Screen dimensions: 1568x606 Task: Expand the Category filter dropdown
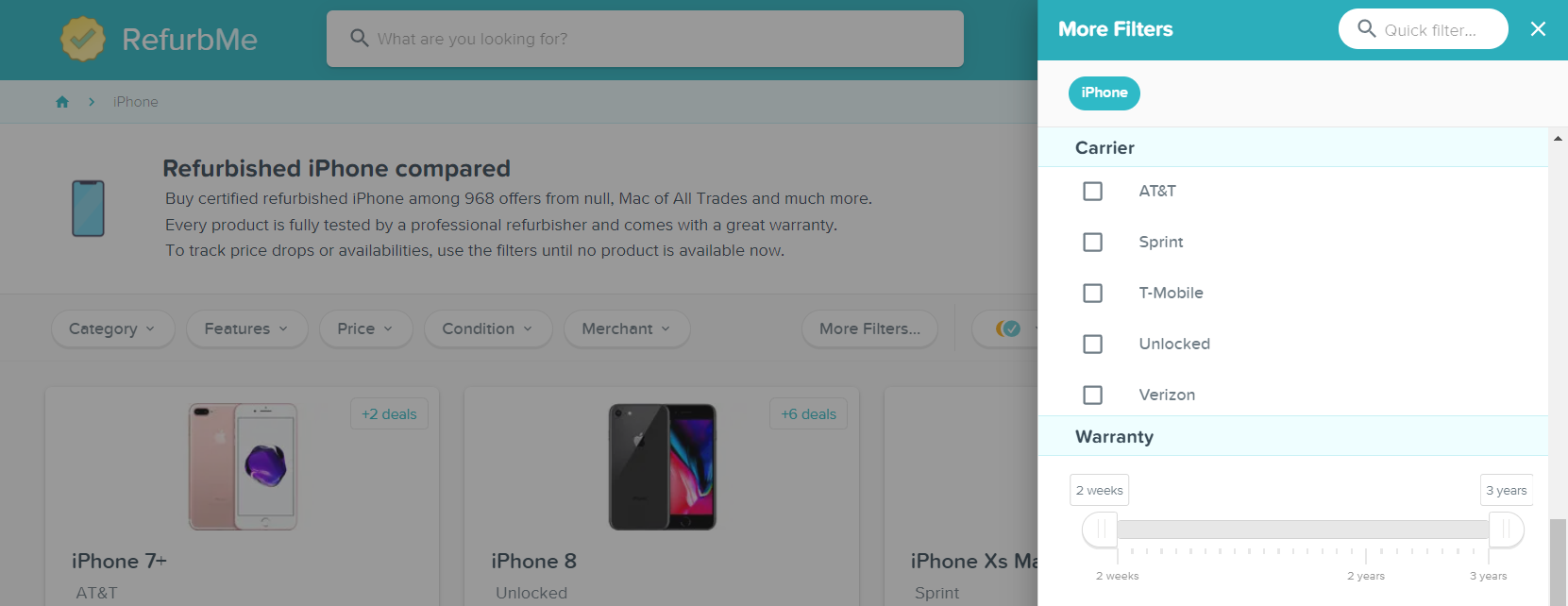(x=112, y=328)
